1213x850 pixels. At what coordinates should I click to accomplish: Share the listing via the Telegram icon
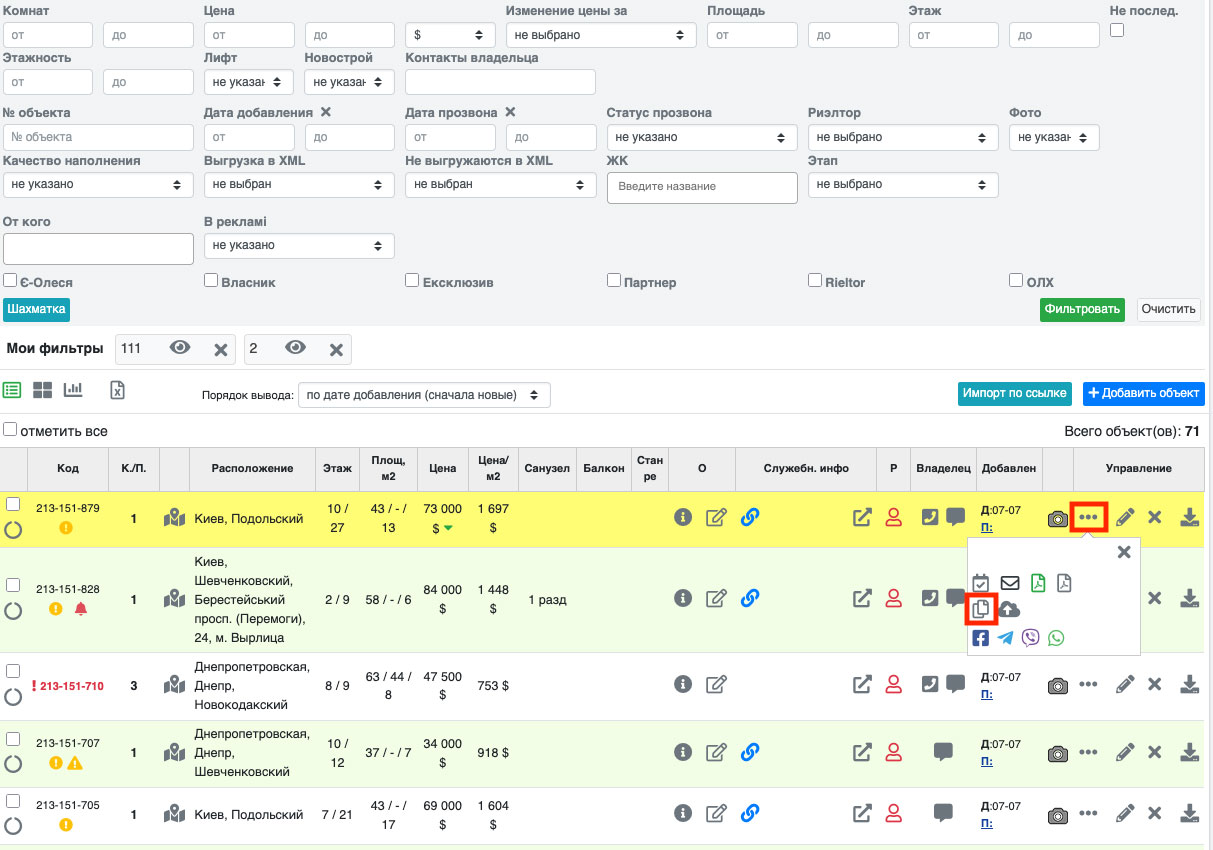pos(1005,638)
